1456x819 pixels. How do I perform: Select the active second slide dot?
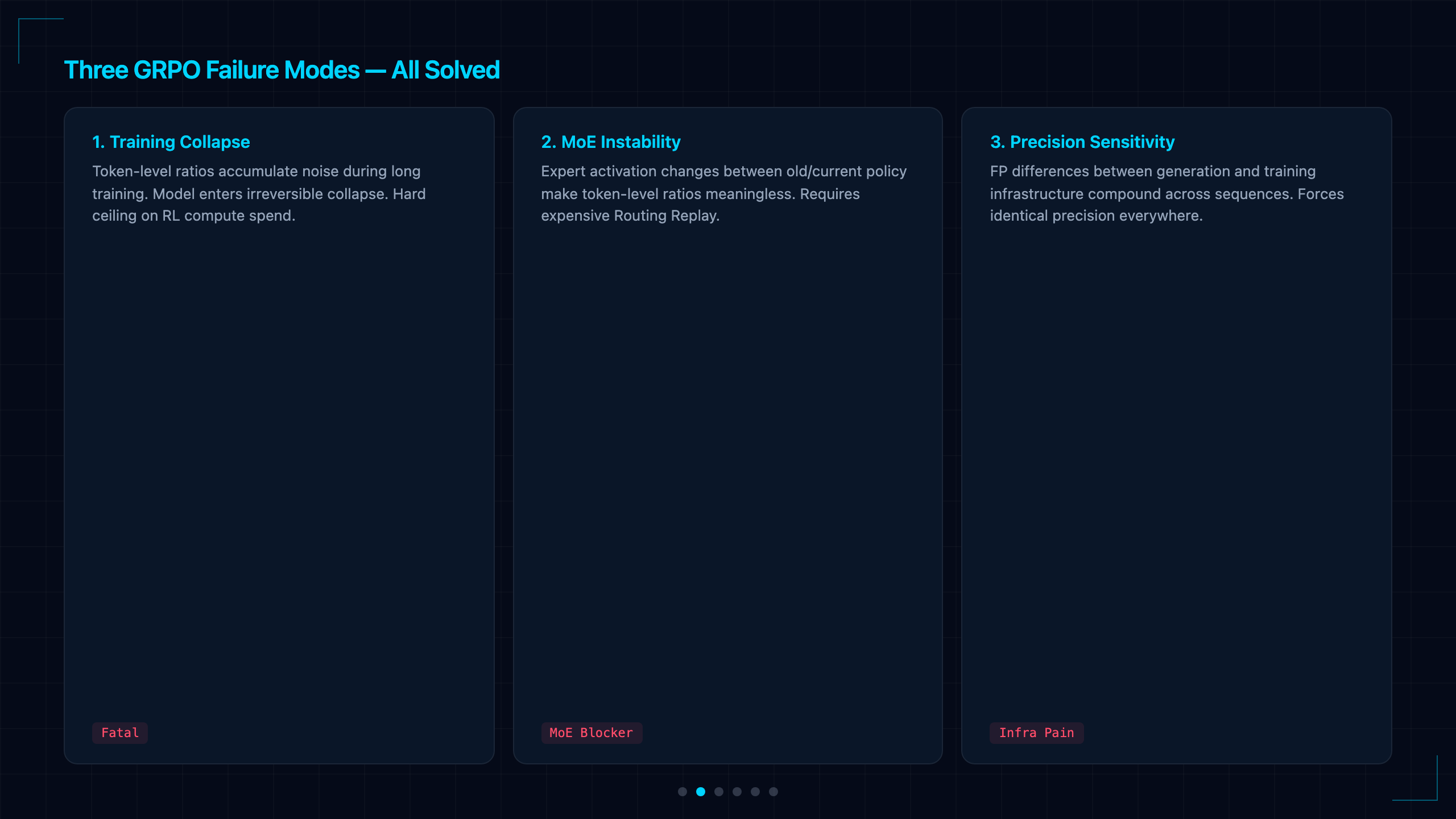coord(701,792)
